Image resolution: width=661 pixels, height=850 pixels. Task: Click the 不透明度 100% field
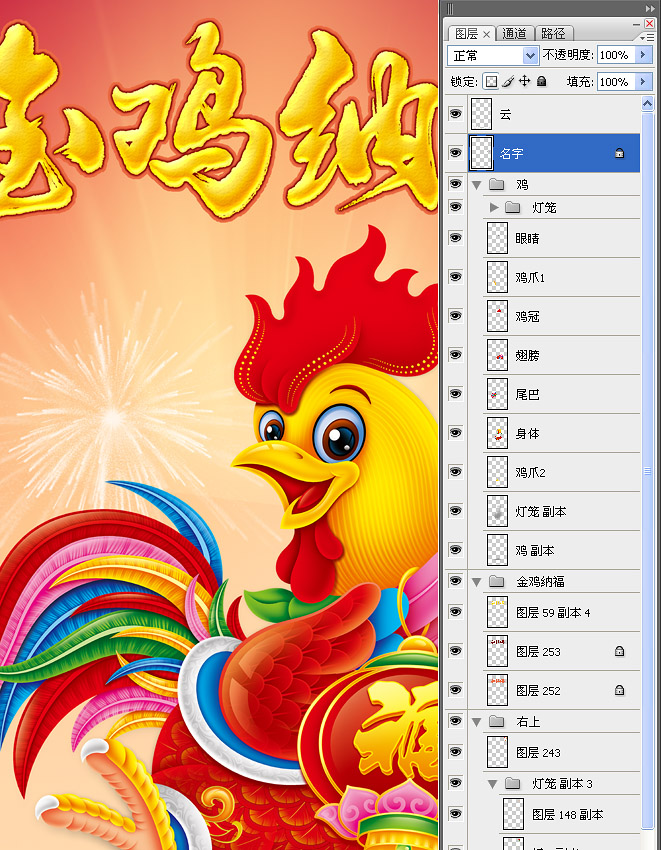pyautogui.click(x=617, y=55)
